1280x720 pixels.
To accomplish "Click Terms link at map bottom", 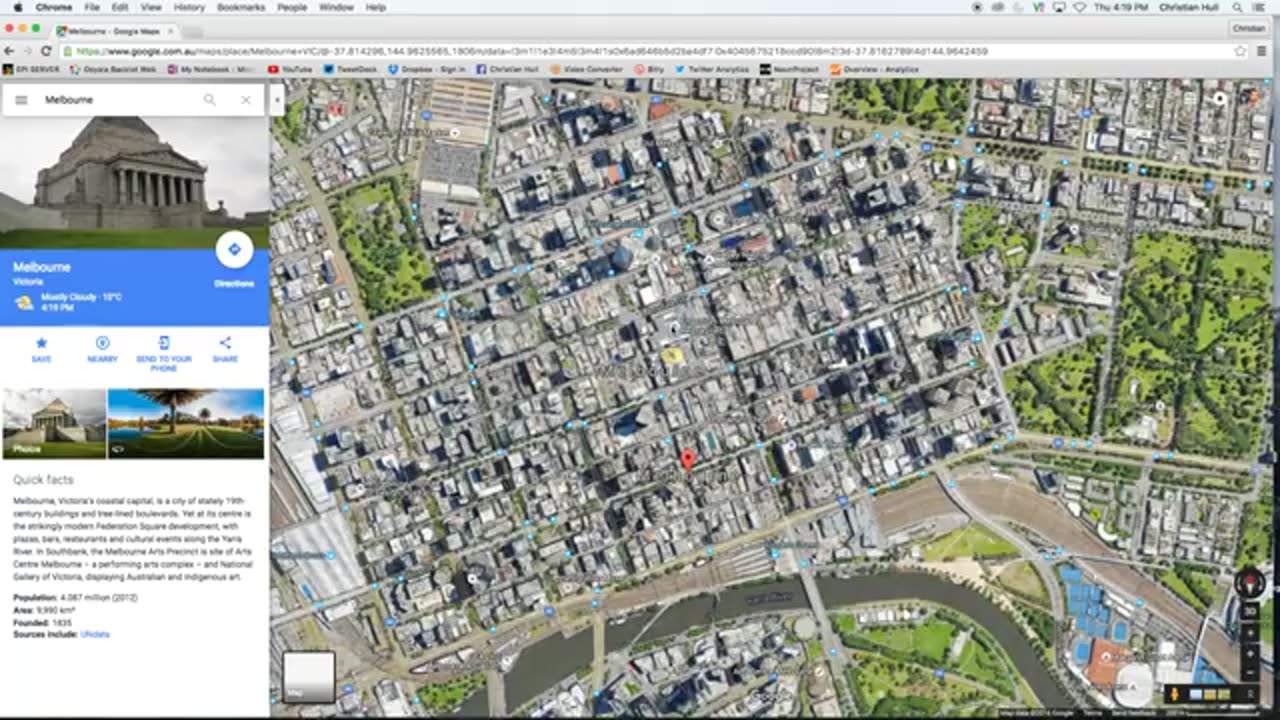I will pos(1094,713).
